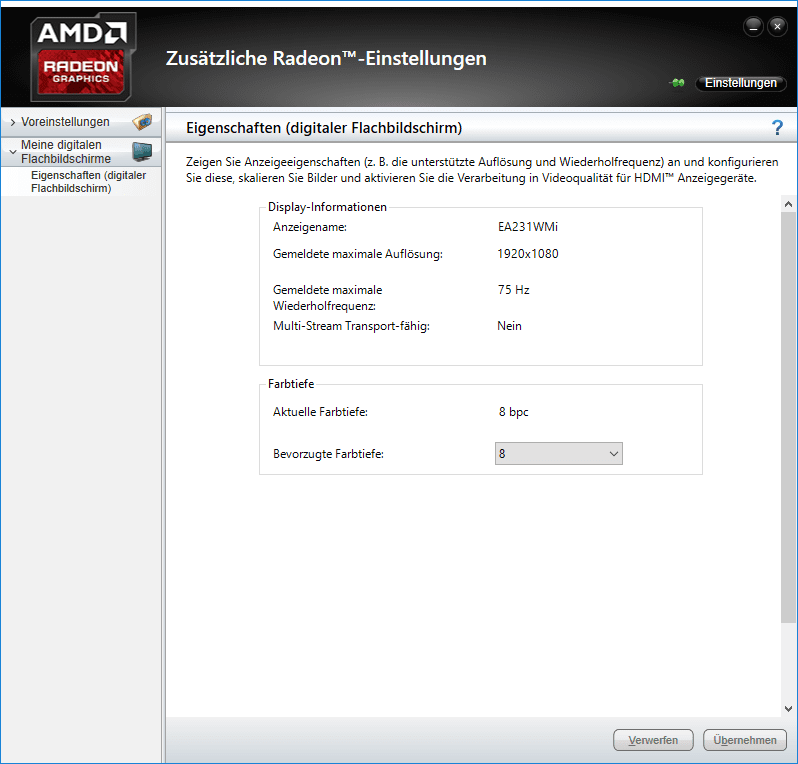
Task: Click the Übernehmen button
Action: (745, 740)
